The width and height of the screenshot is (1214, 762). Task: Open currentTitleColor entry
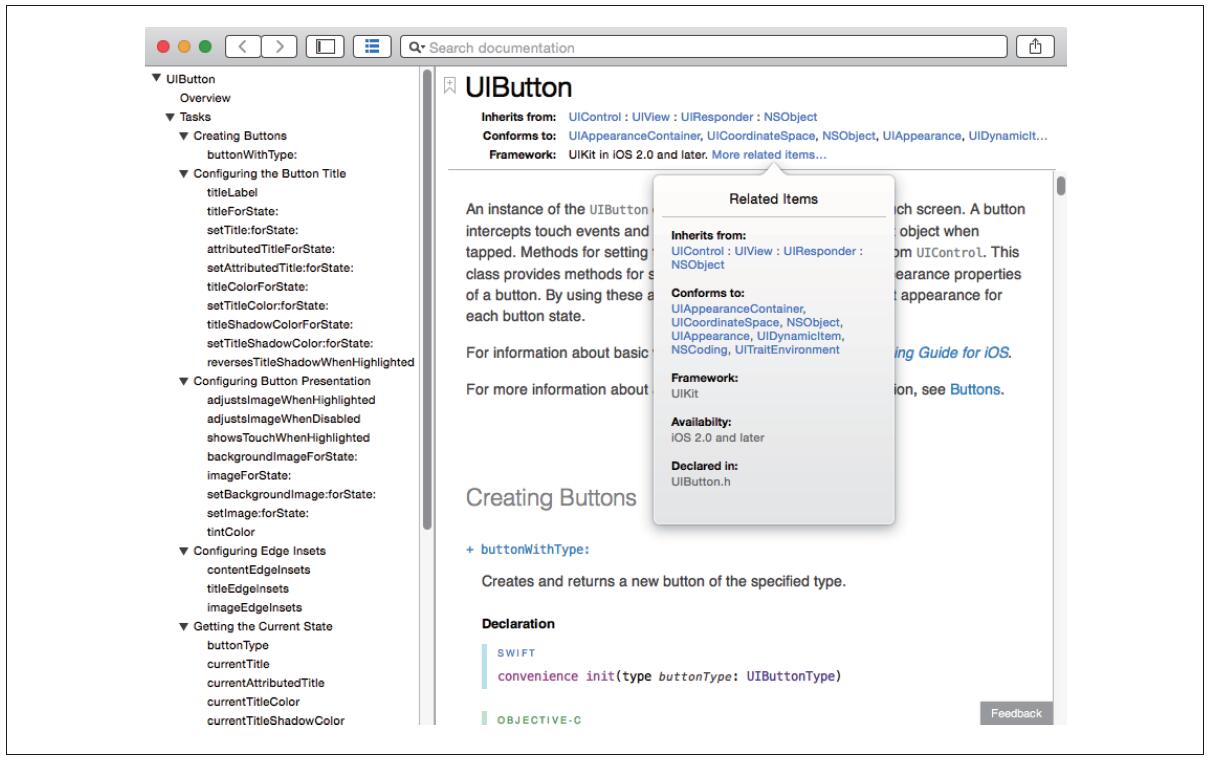[x=253, y=702]
